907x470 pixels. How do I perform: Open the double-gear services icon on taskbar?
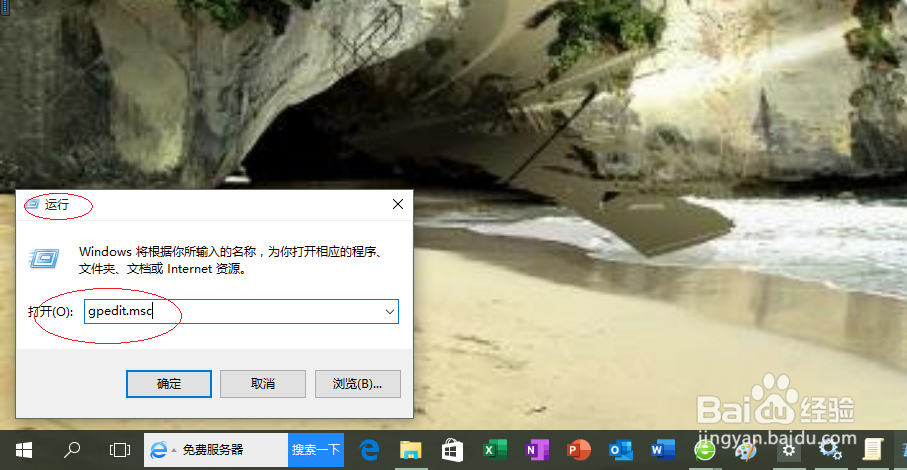[x=830, y=450]
